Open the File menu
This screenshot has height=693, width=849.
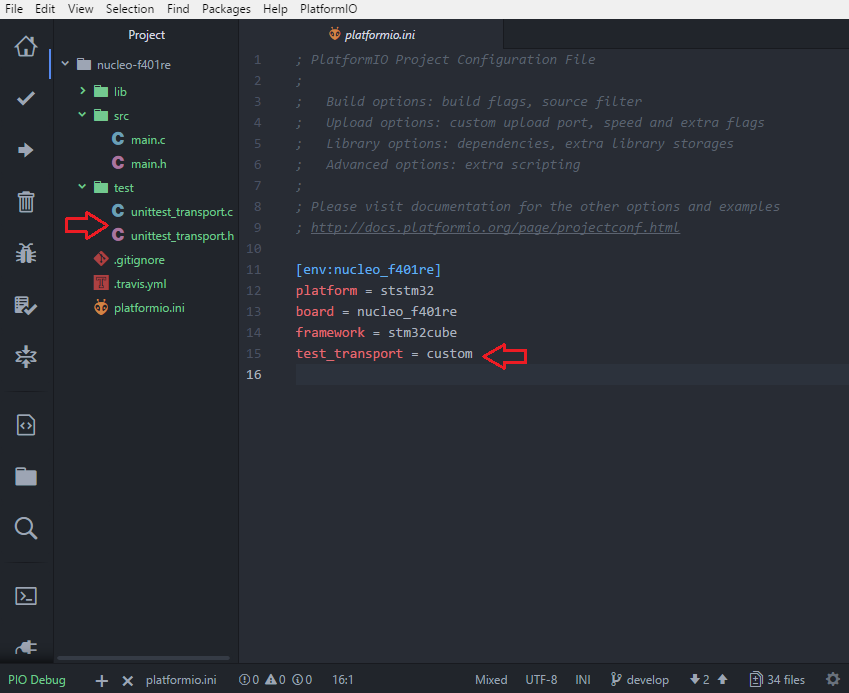point(14,9)
